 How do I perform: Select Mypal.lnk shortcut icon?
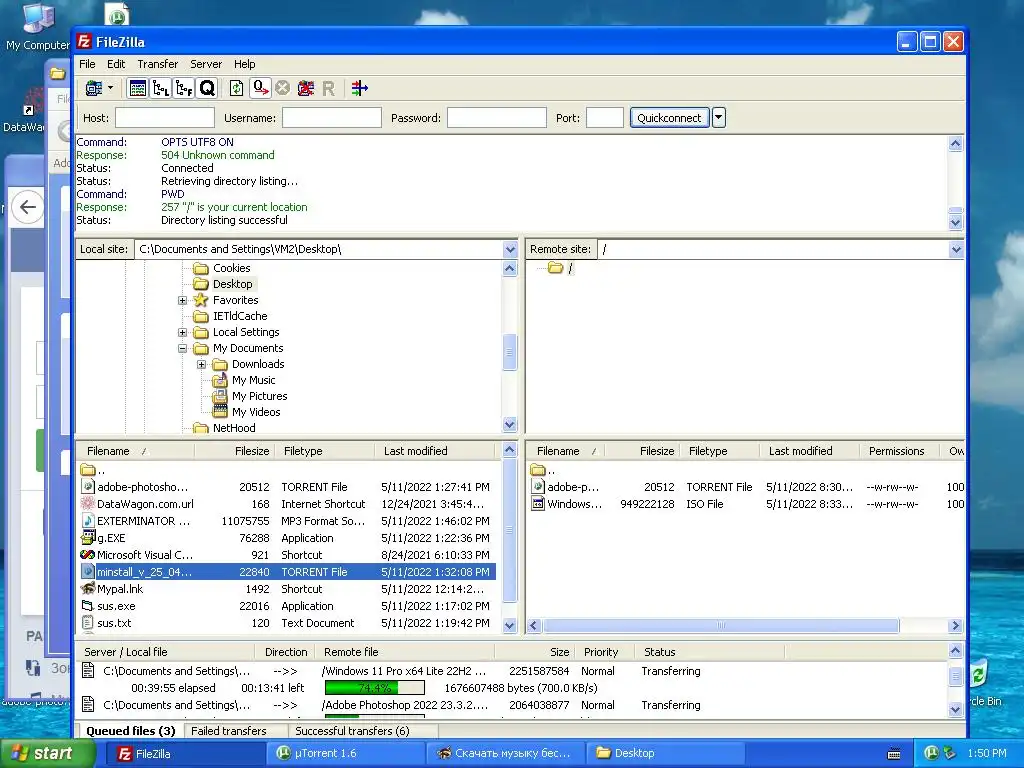pyautogui.click(x=88, y=588)
